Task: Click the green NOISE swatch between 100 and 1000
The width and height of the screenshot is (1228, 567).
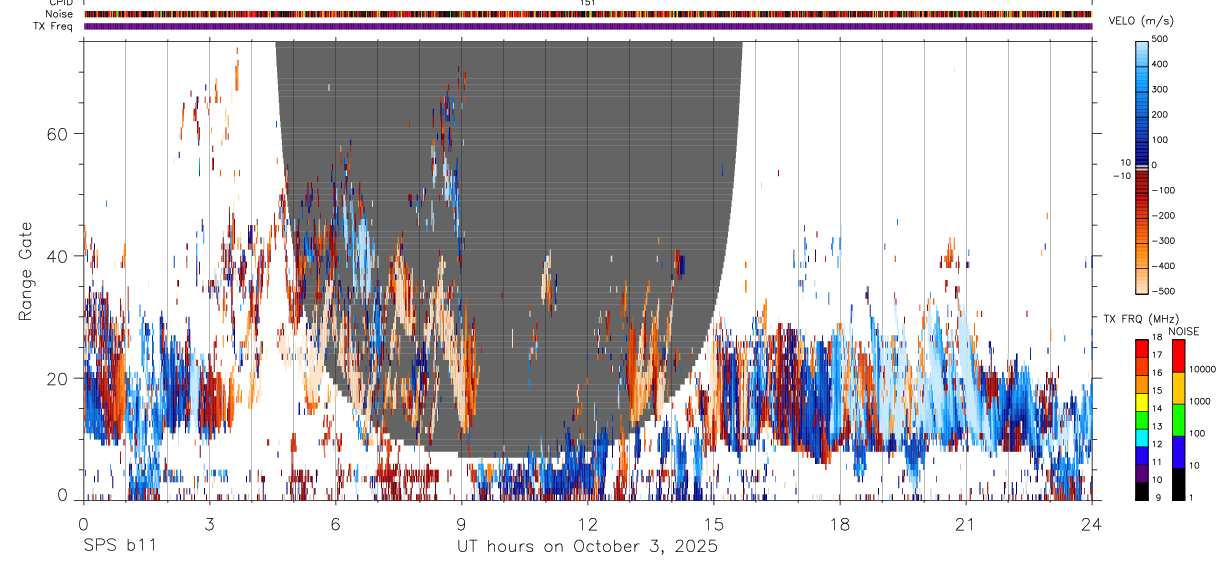Action: click(1177, 420)
